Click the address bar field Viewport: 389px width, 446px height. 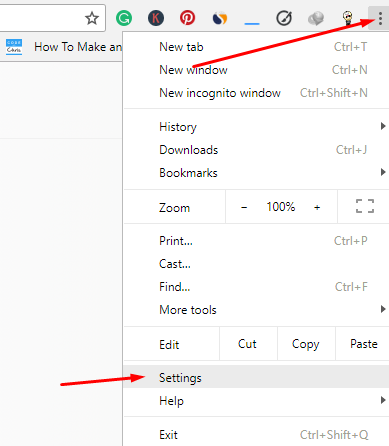click(52, 18)
